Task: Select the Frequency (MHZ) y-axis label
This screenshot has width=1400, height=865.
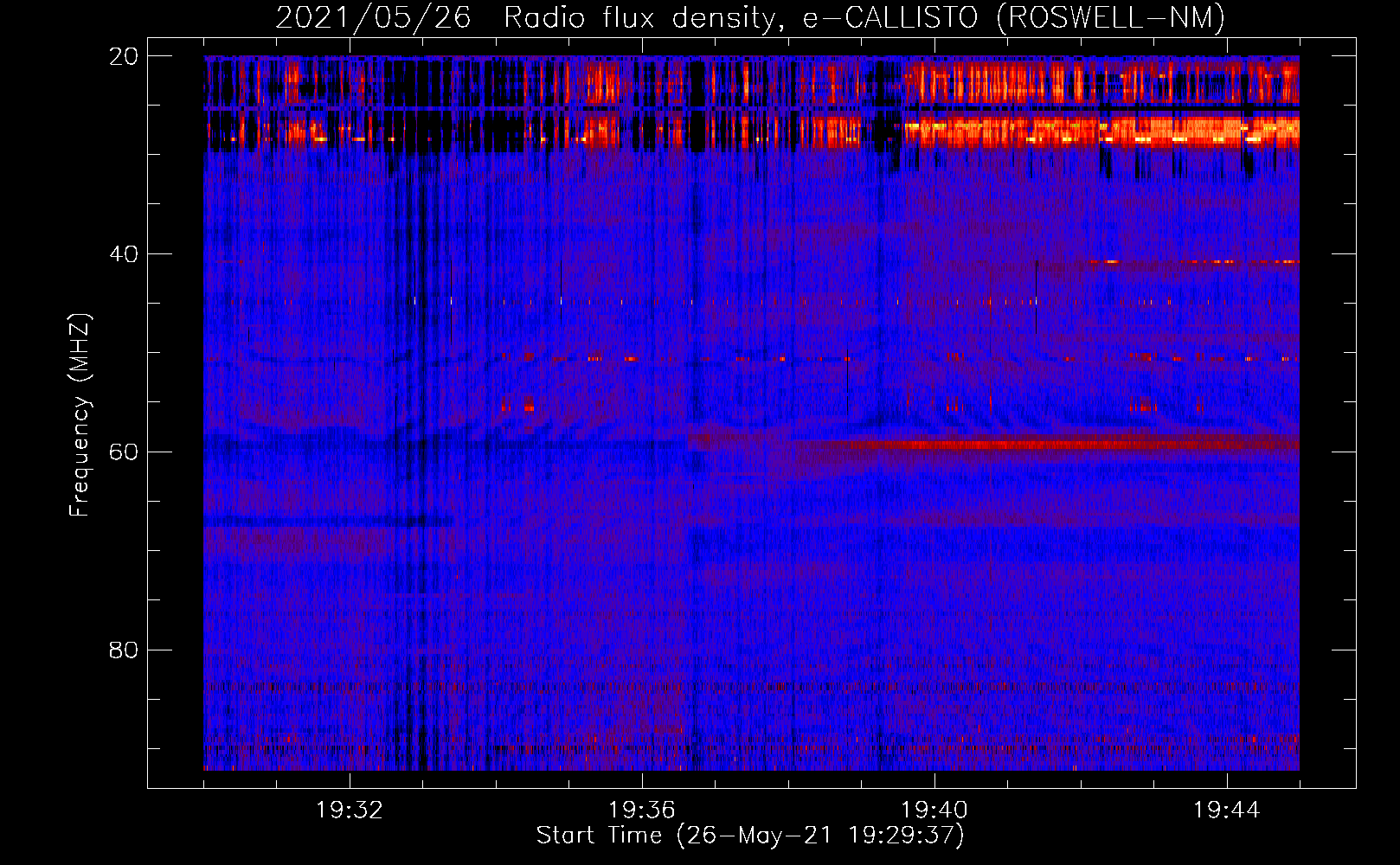Action: click(80, 414)
